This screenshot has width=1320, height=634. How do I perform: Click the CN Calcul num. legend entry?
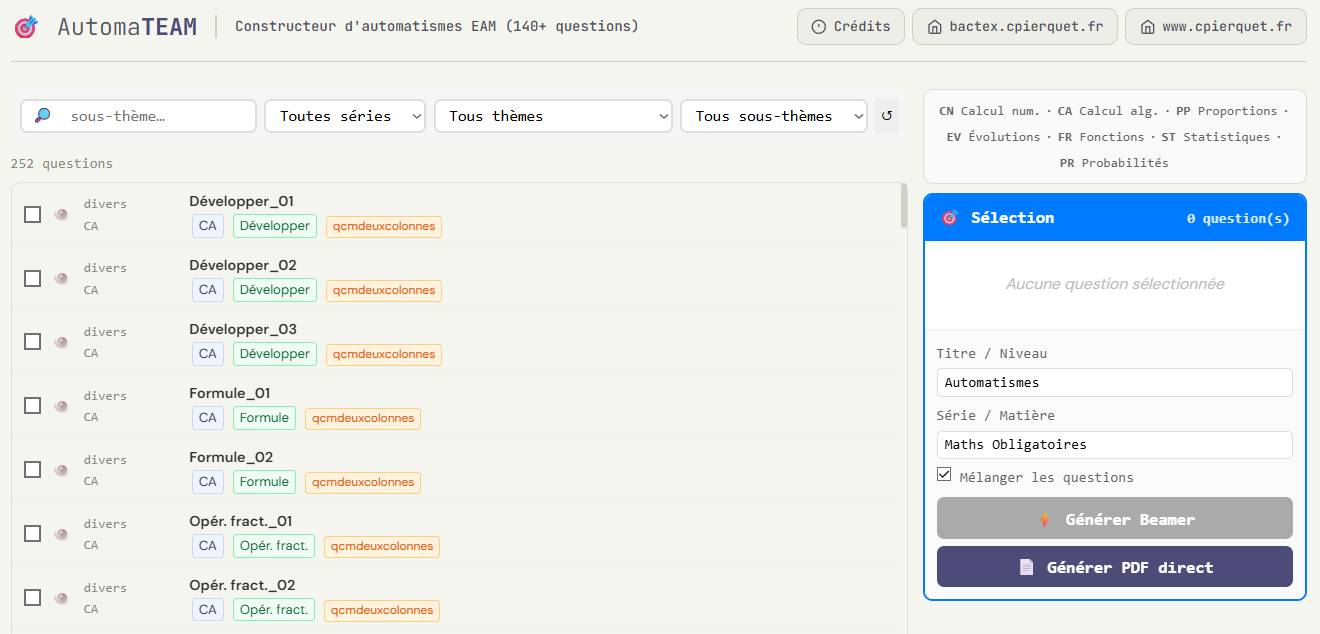click(x=989, y=111)
